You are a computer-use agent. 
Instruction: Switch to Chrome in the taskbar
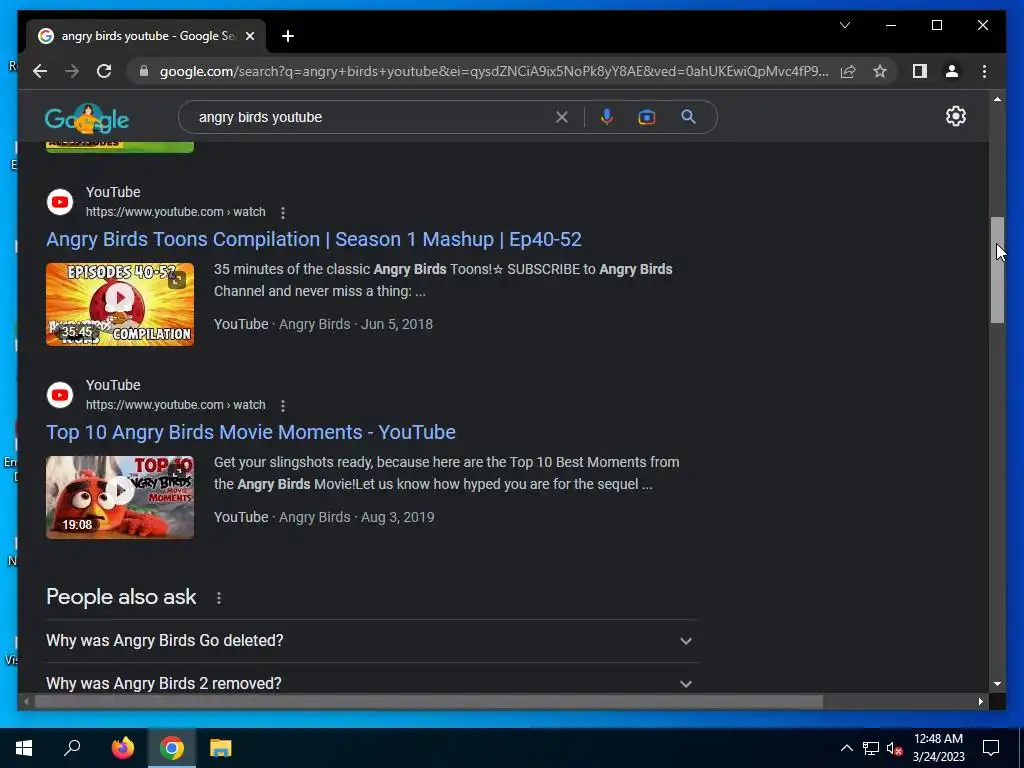[x=172, y=748]
